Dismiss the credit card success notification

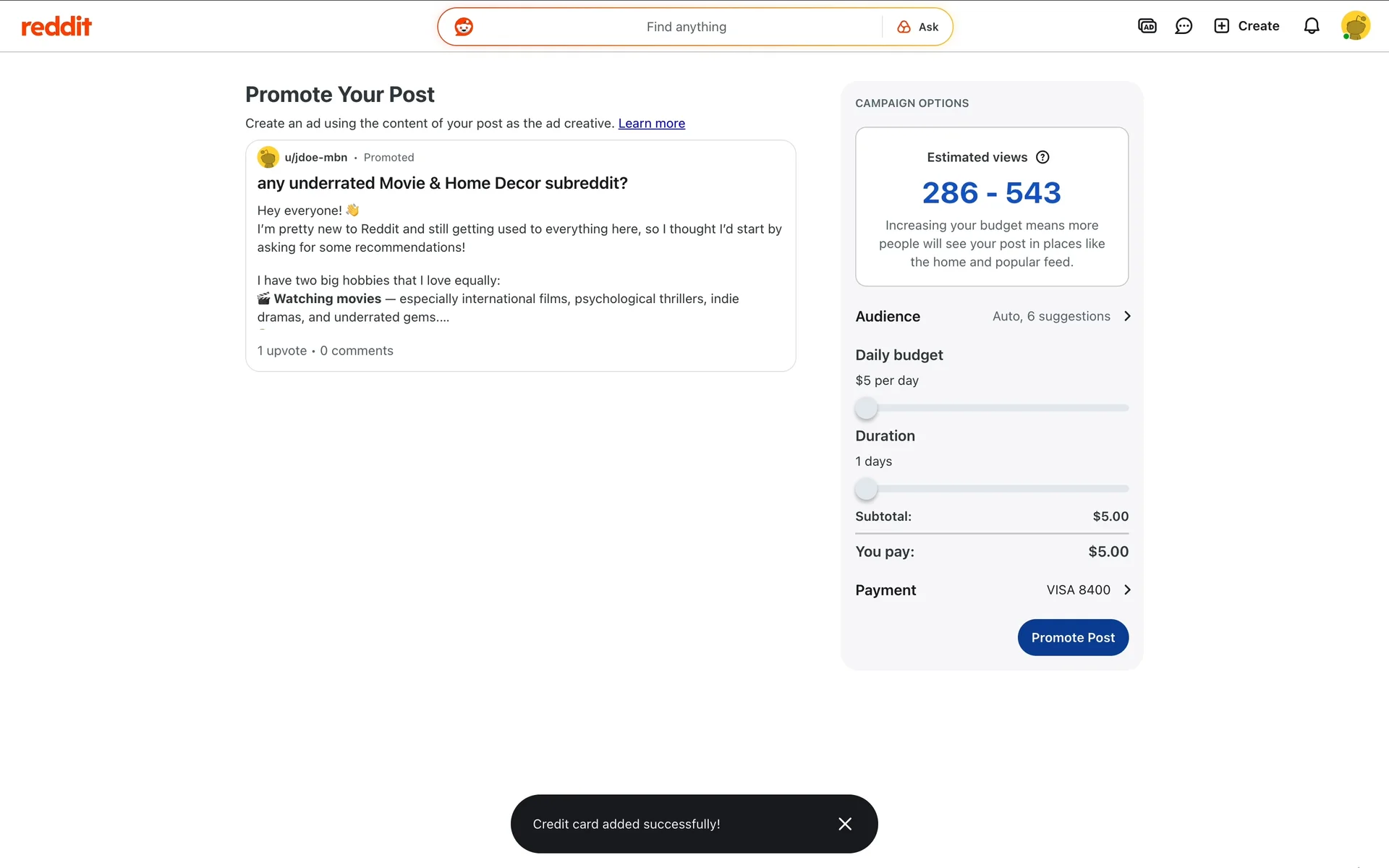[x=844, y=824]
